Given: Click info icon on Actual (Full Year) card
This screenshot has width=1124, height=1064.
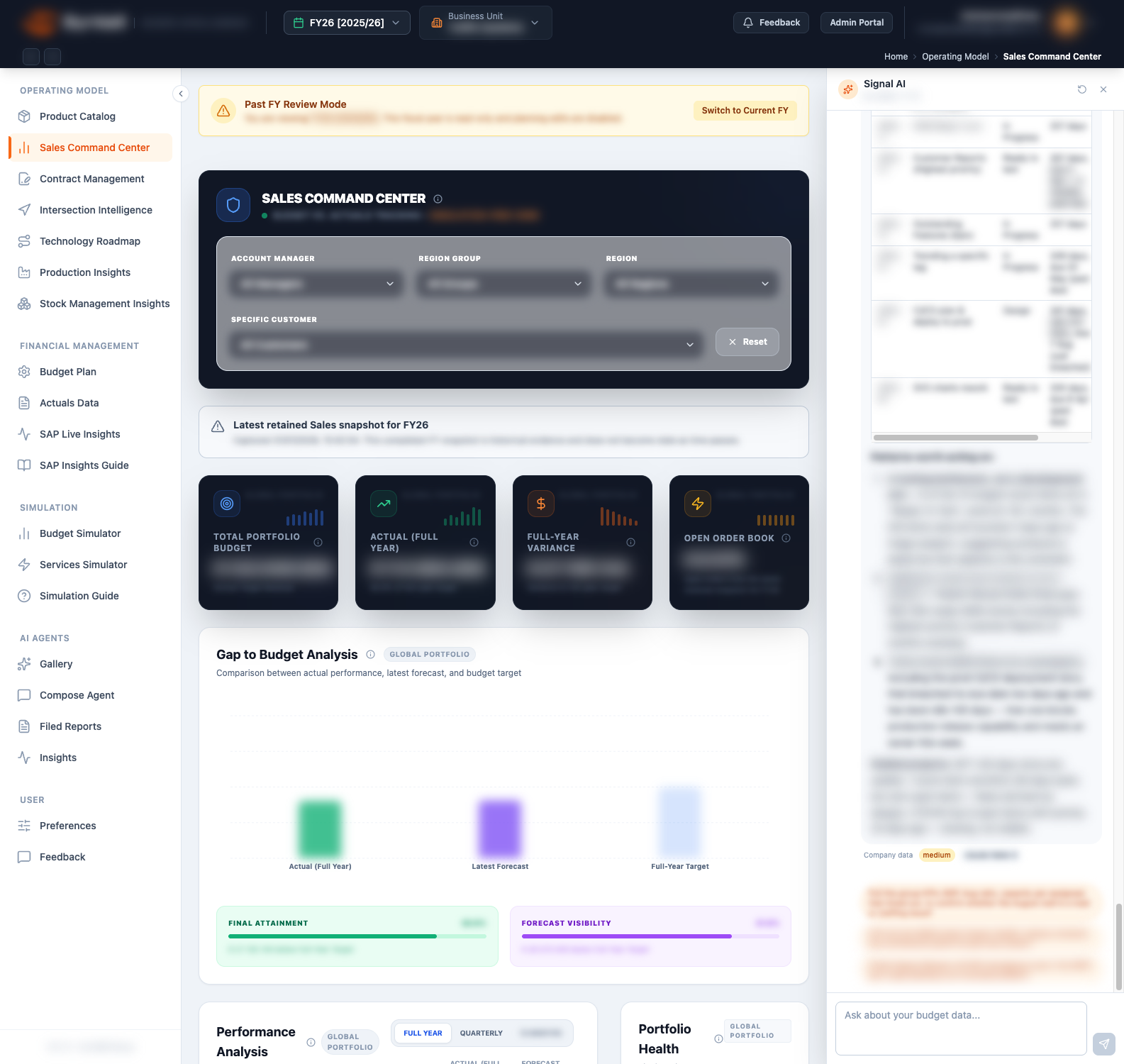Looking at the screenshot, I should 474,543.
